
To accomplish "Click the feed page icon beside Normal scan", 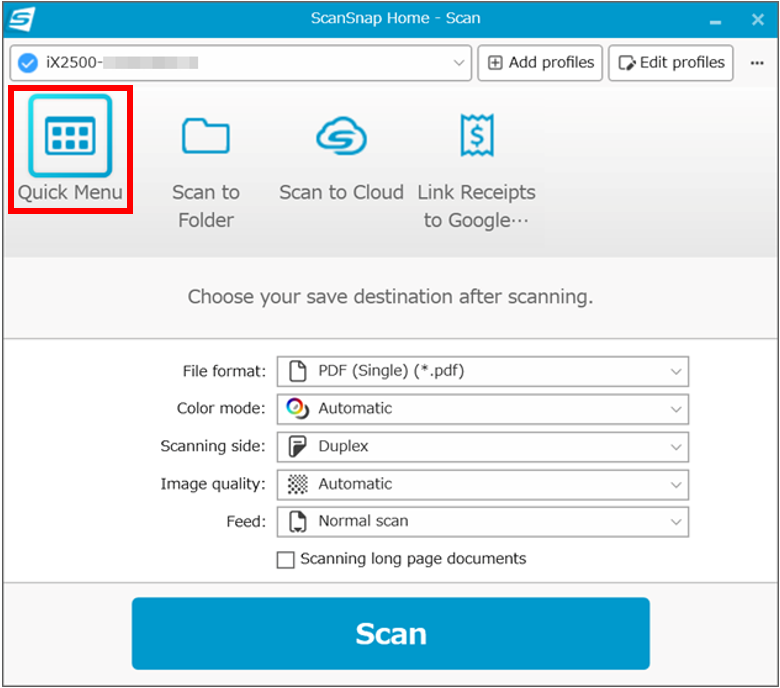I will [297, 521].
